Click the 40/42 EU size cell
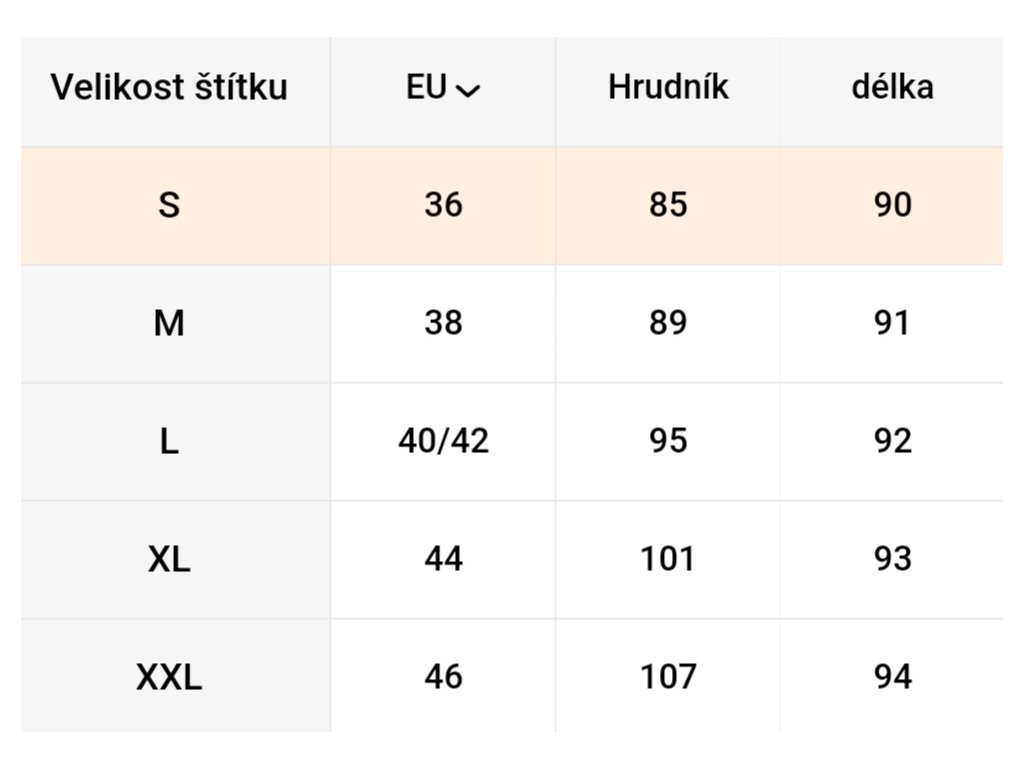The height and width of the screenshot is (768, 1024). point(443,442)
